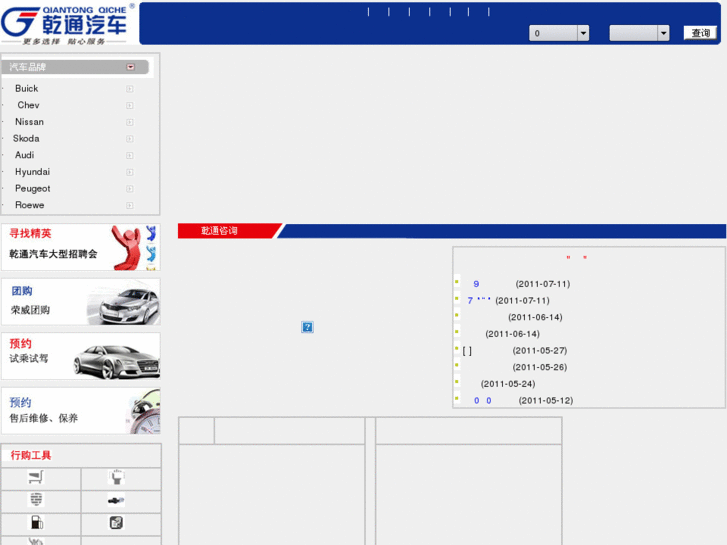727x545 pixels.
Task: Click the 行购工具 tools heading
Action: (x=31, y=455)
